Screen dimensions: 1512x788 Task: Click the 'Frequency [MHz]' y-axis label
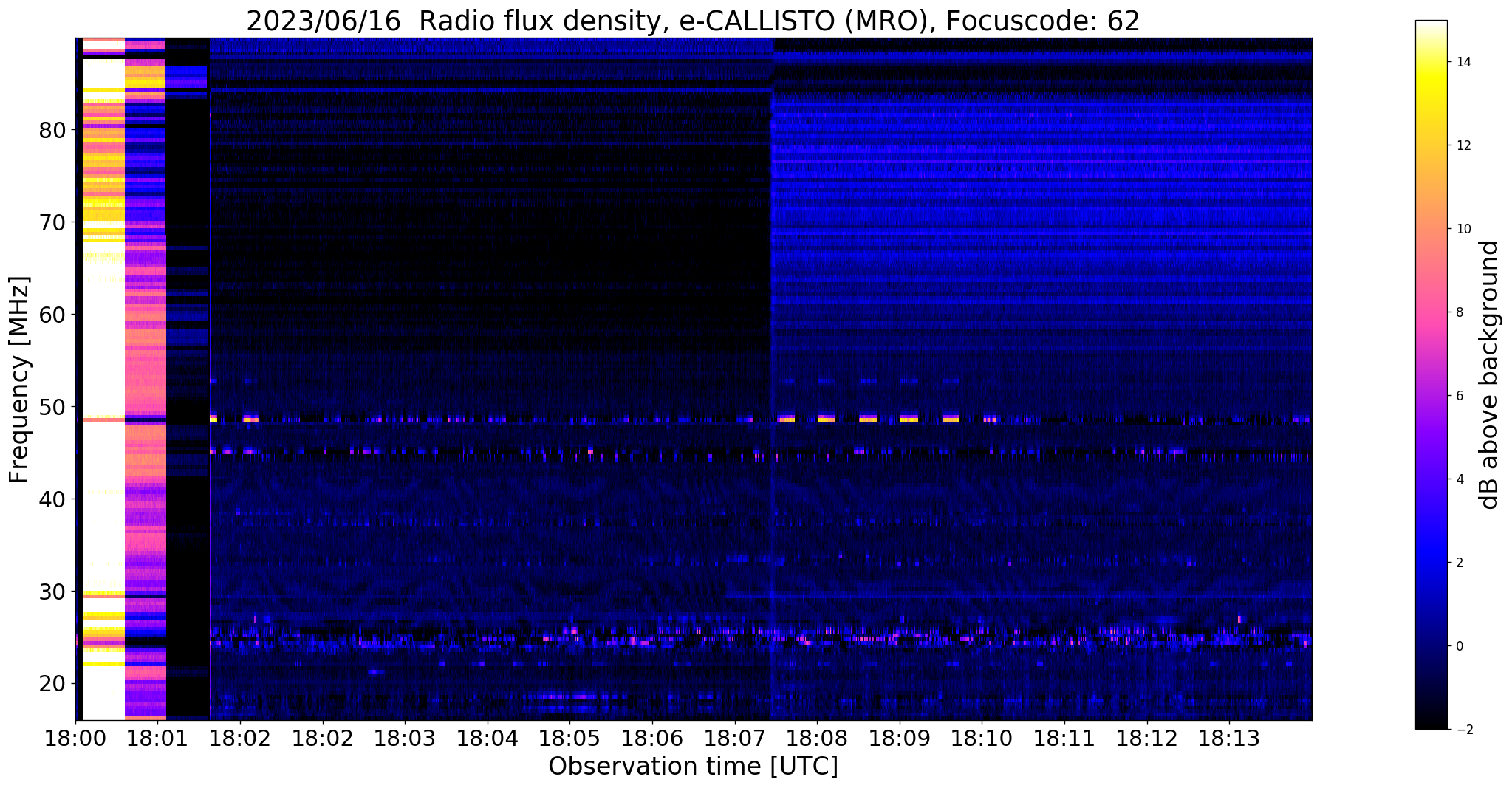click(x=20, y=380)
